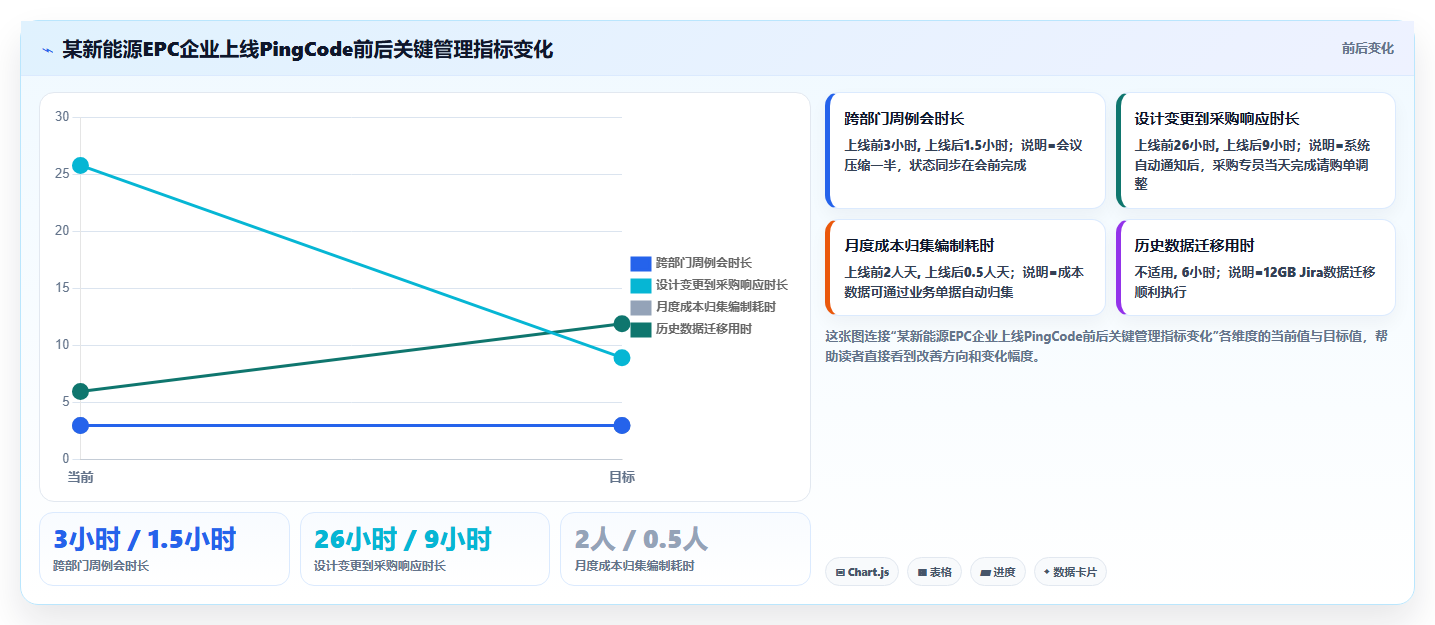The width and height of the screenshot is (1435, 625).
Task: Click the icon inside Chart.js chip
Action: pos(841,573)
